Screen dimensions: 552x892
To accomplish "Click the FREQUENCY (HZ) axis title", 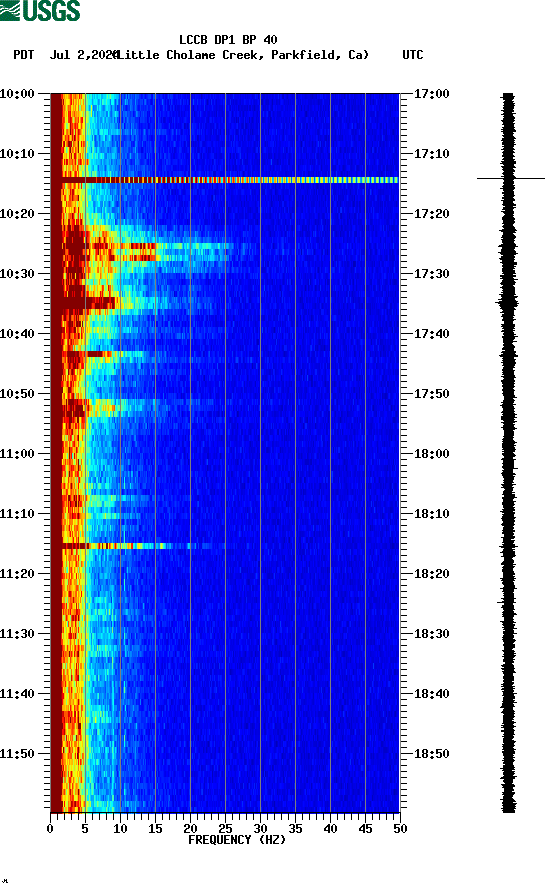I will pyautogui.click(x=237, y=840).
